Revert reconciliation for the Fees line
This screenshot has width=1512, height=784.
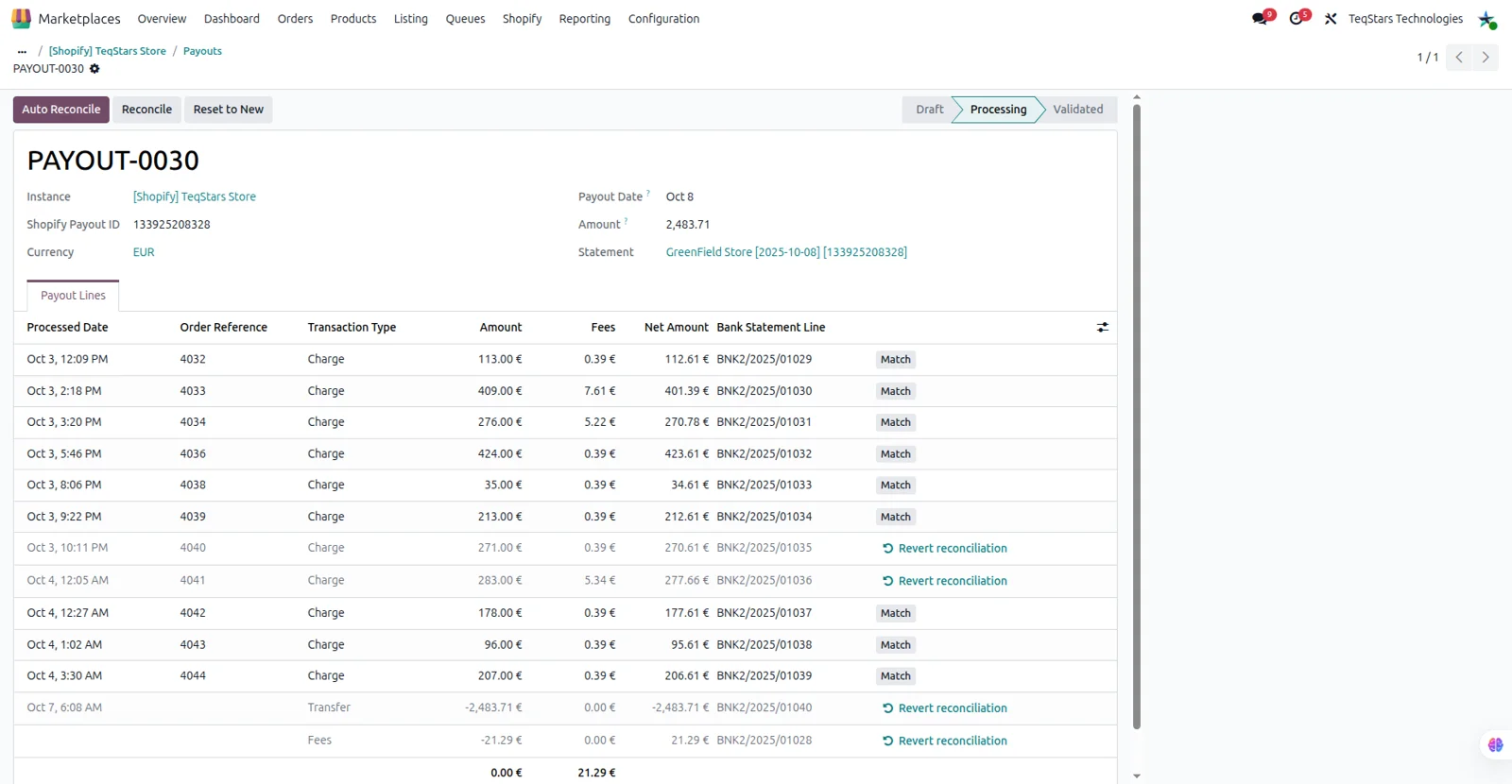click(944, 741)
